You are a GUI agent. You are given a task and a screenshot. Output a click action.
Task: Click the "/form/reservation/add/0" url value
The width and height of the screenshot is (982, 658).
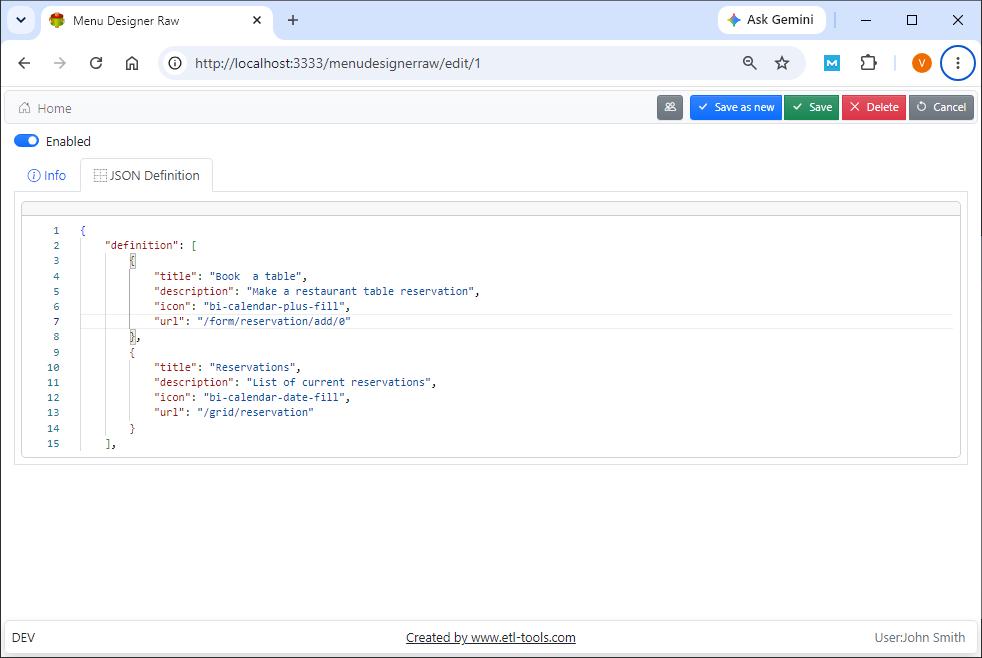point(274,321)
